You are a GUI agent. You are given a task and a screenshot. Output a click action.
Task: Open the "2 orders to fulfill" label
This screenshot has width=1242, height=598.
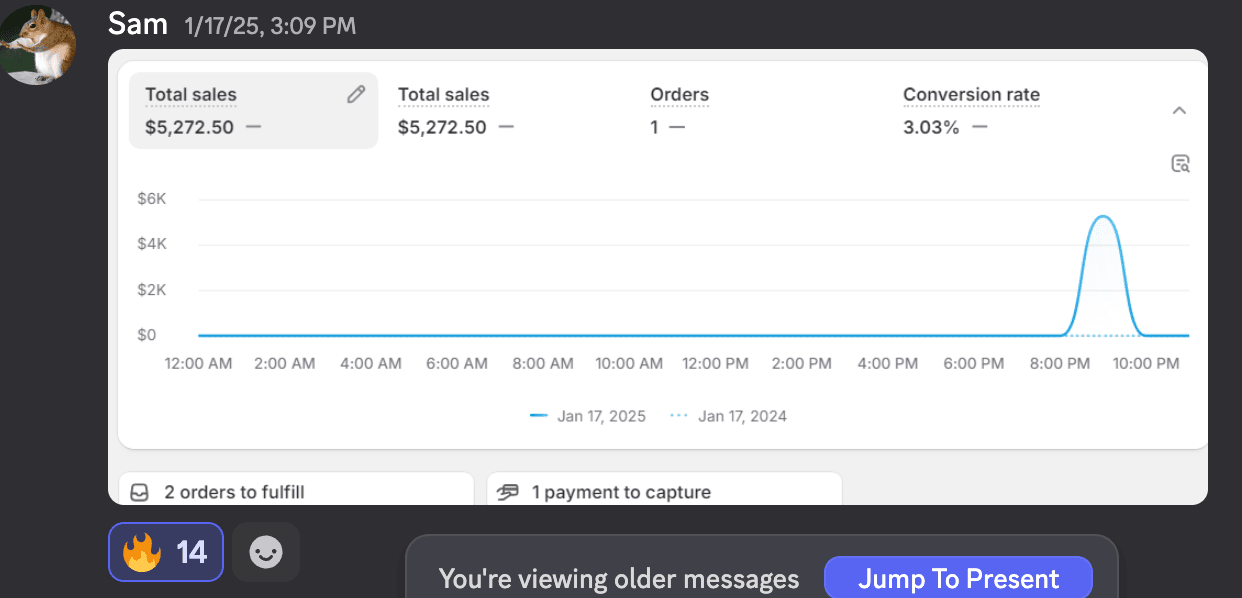[234, 492]
